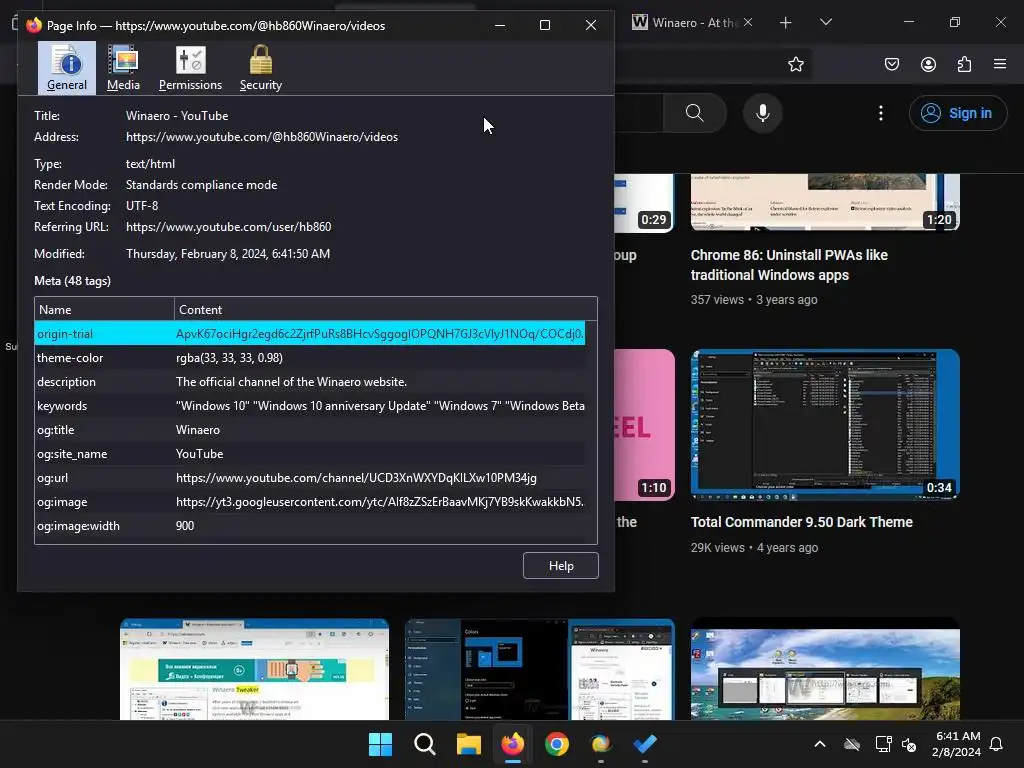Screen dimensions: 1024x768
Task: Open the Firefox extensions puzzle icon
Action: point(964,64)
